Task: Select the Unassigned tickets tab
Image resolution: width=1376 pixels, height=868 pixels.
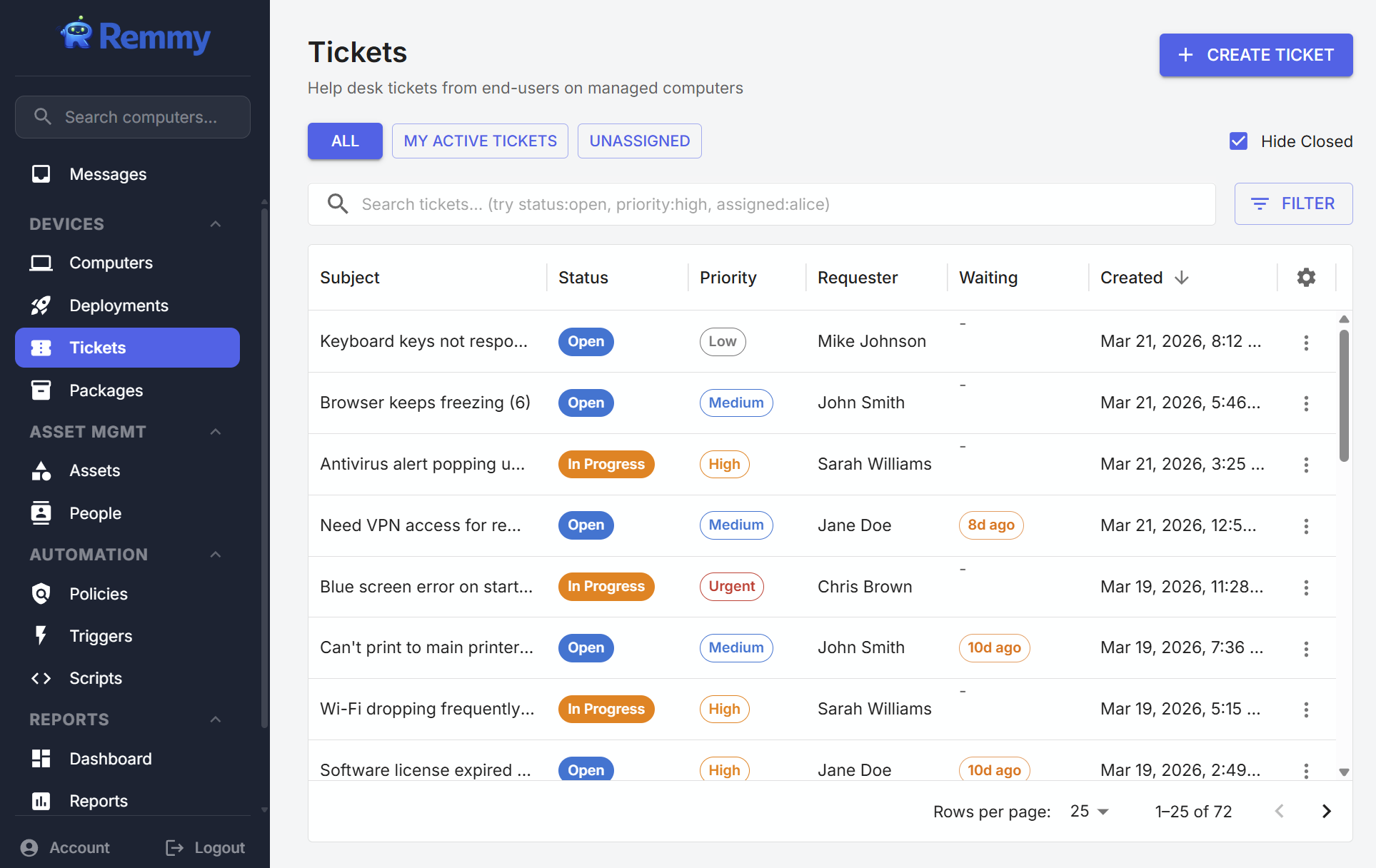Action: coord(639,141)
